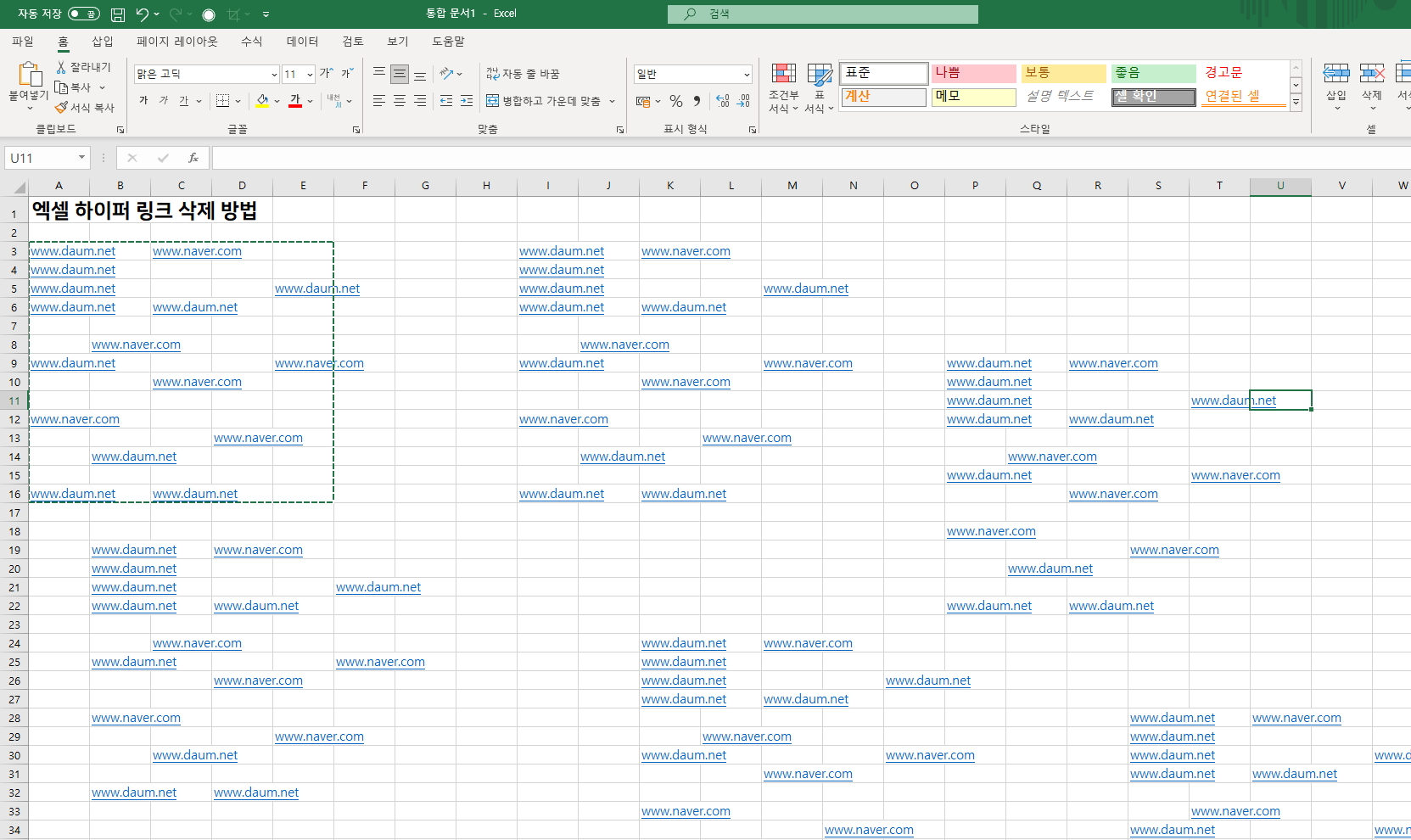This screenshot has height=840, width=1411.
Task: Click the Undo arrow icon
Action: tap(143, 14)
